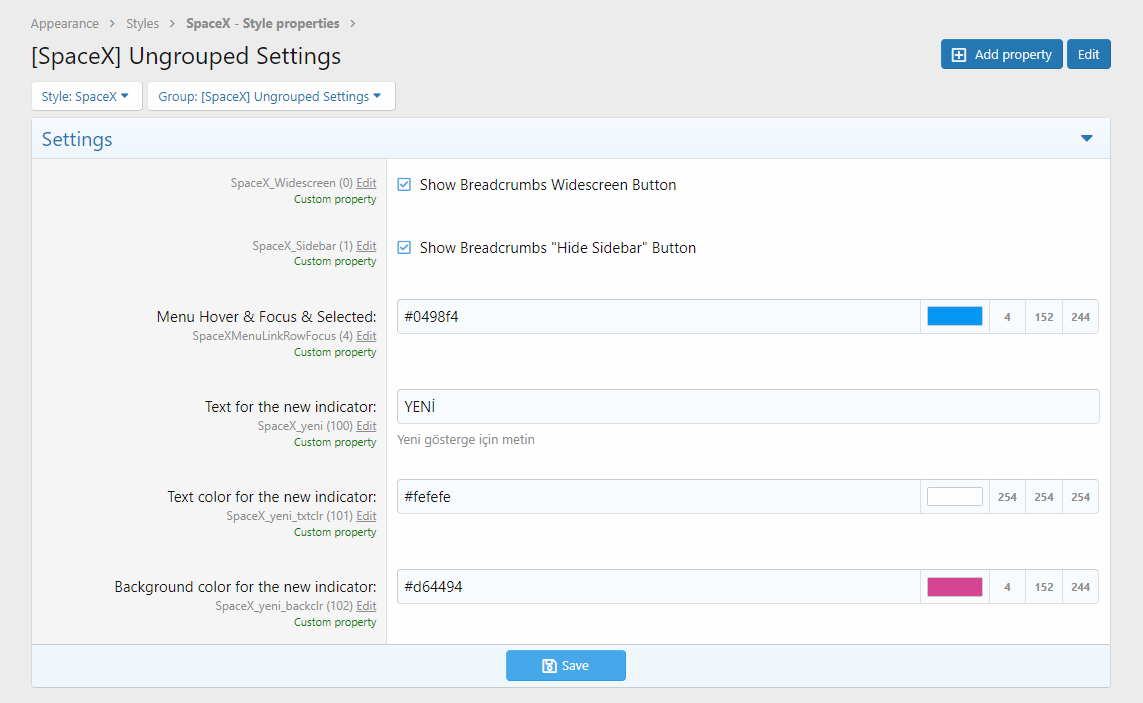Toggle Show Breadcrumbs "Hide Sidebar" Button checkbox
The height and width of the screenshot is (703, 1143).
404,248
